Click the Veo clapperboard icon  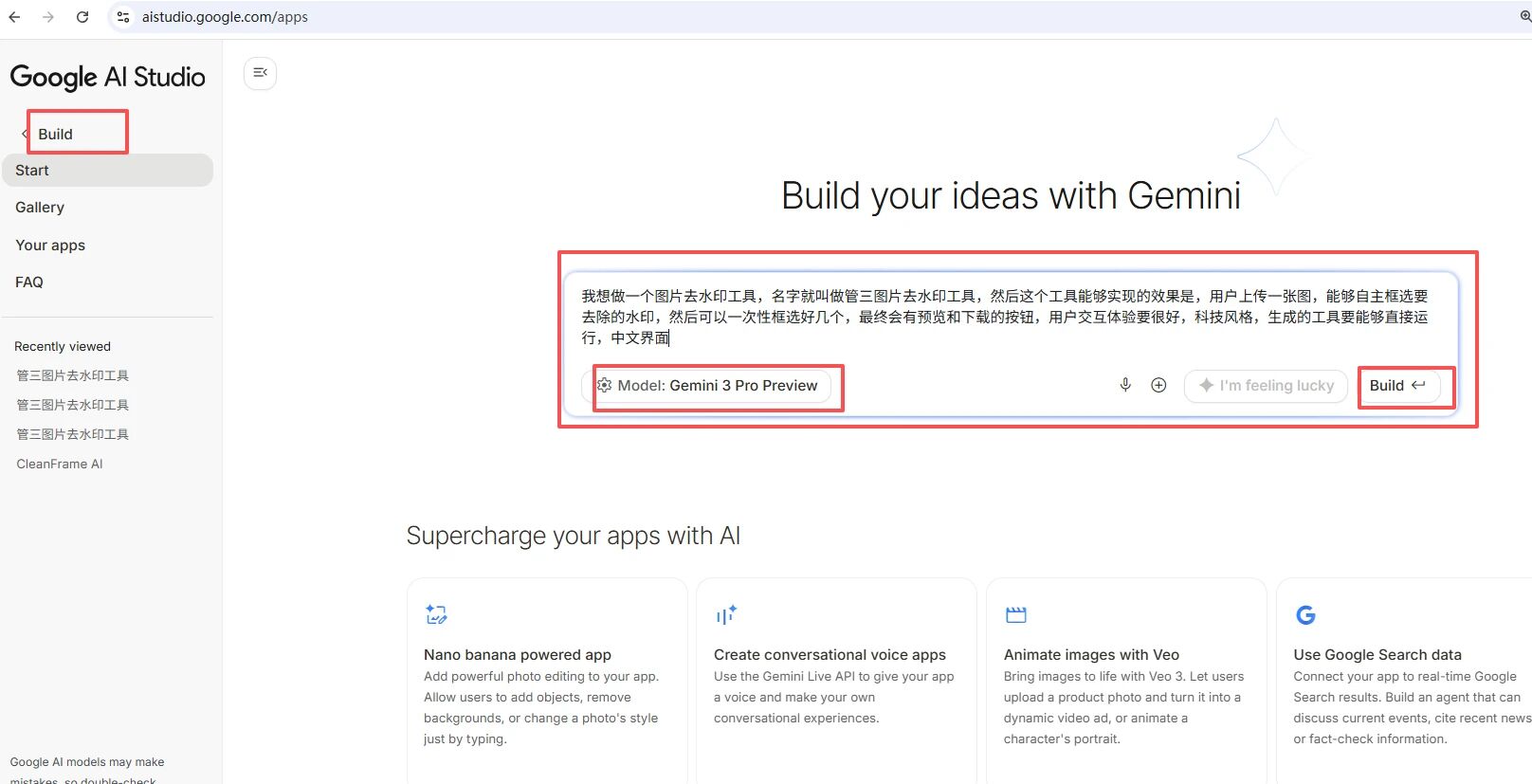point(1016,615)
